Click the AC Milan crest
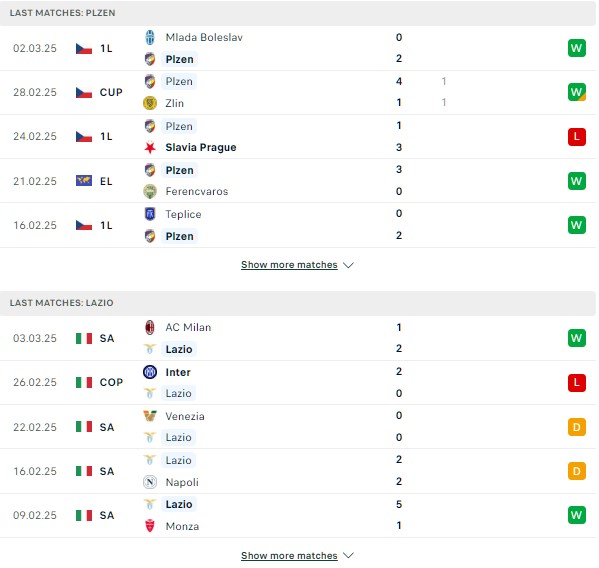The width and height of the screenshot is (599, 568). click(x=150, y=327)
